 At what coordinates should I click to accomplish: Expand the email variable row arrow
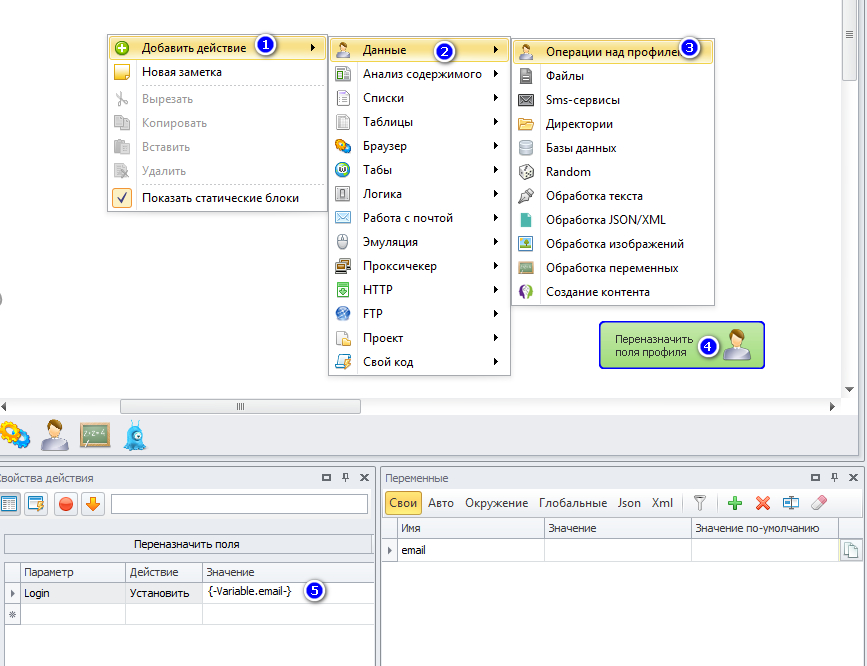click(x=389, y=550)
